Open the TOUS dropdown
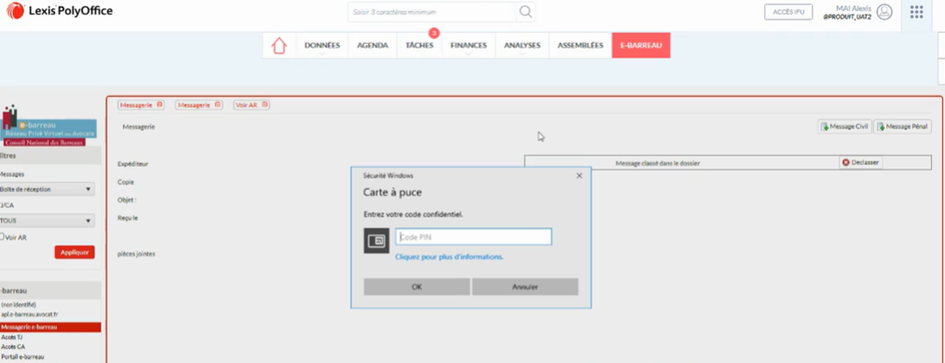This screenshot has height=363, width=945. coord(47,221)
